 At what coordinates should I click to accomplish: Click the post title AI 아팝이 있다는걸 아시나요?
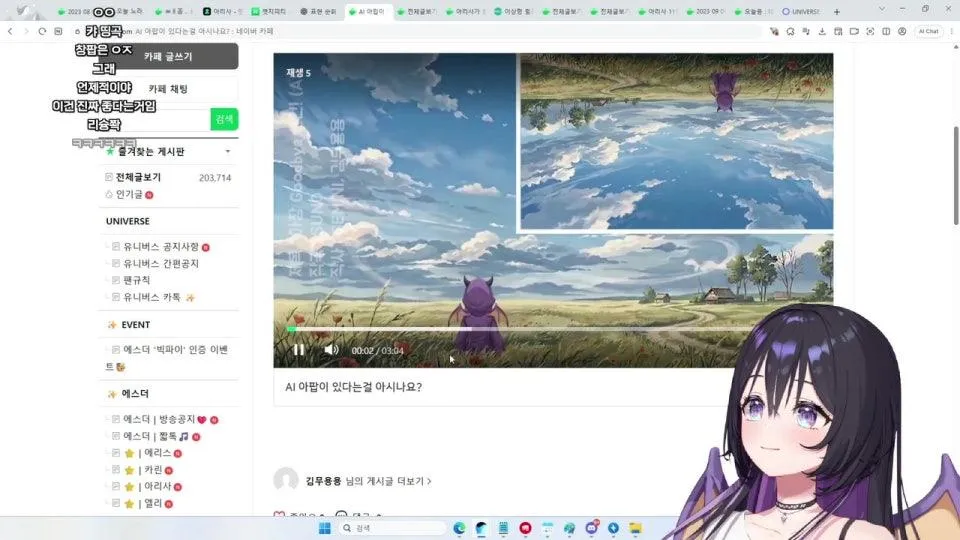(353, 387)
